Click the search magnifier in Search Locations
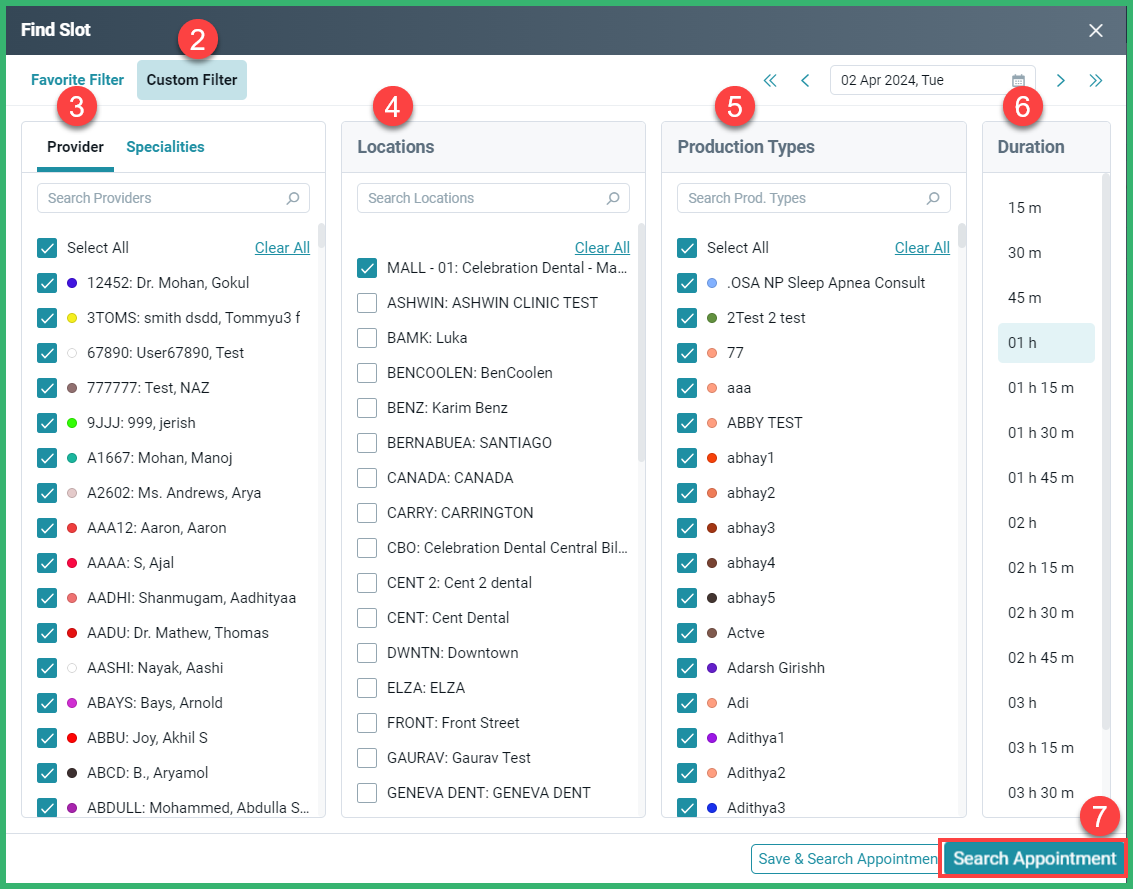This screenshot has height=889, width=1133. (x=613, y=198)
